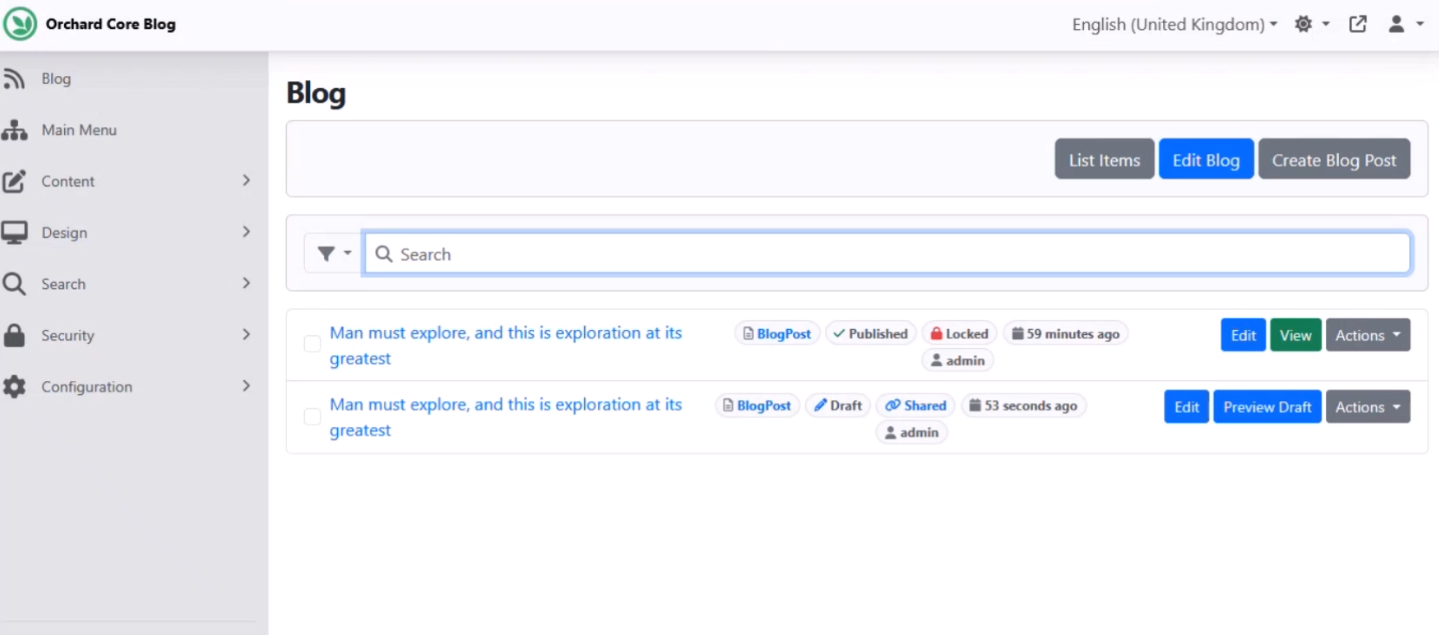Select checkbox for the published blog post

[312, 344]
